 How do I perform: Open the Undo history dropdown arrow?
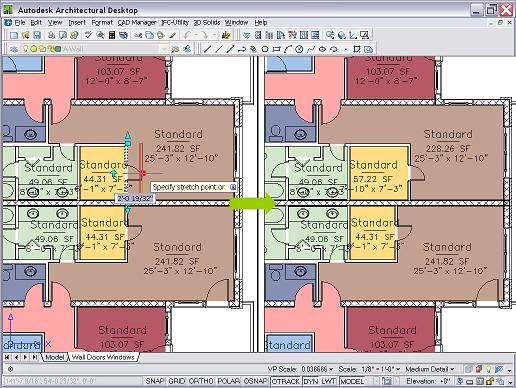[196, 35]
